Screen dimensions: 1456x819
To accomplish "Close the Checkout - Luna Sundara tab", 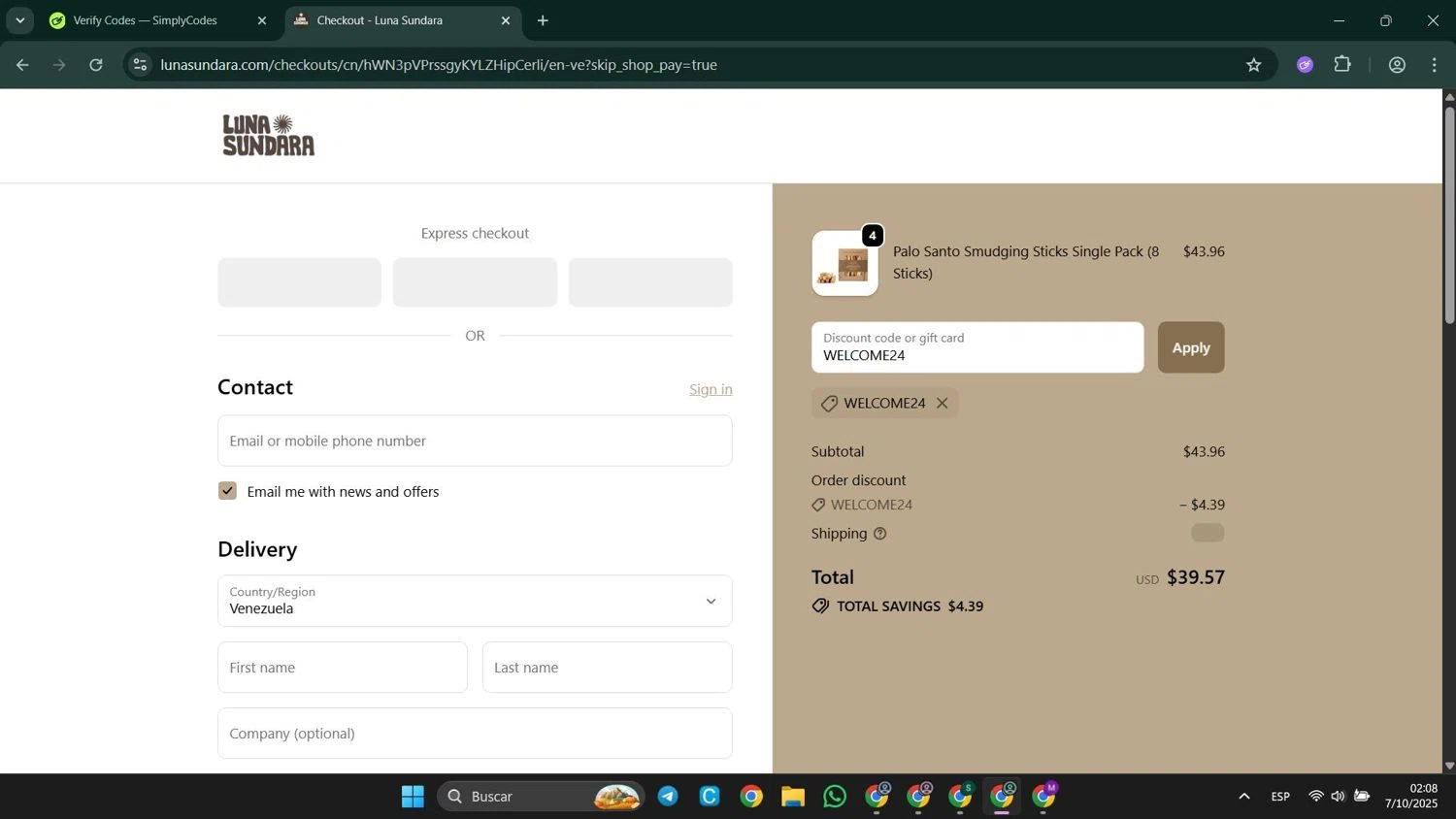I will click(x=505, y=20).
